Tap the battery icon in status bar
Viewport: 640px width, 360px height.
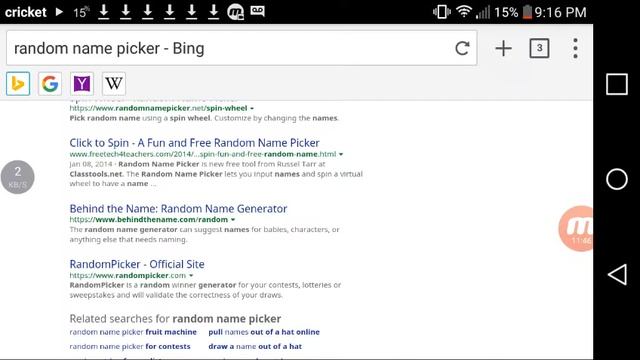point(527,12)
